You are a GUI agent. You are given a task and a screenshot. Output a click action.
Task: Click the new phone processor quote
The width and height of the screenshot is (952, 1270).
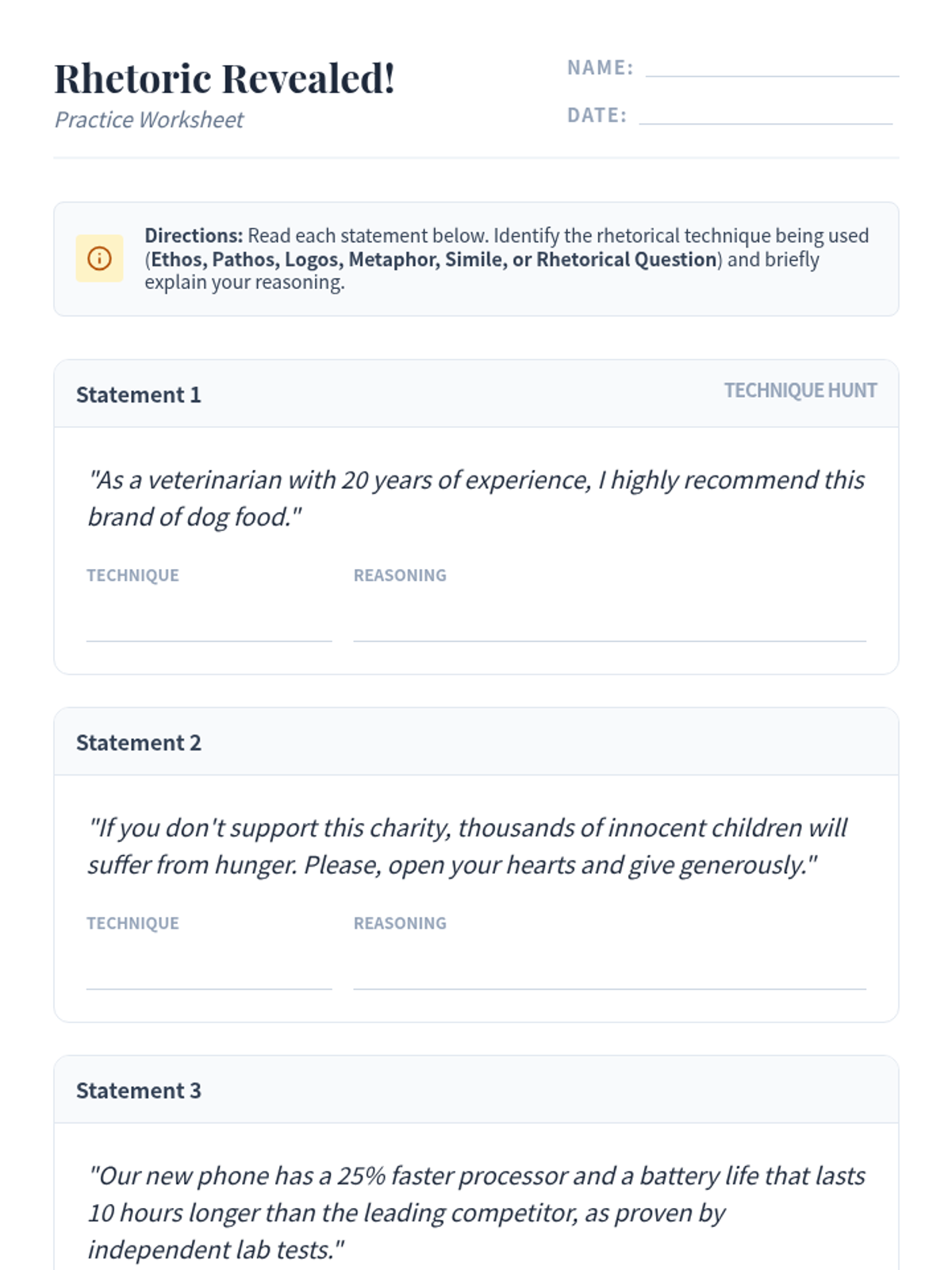point(475,1212)
